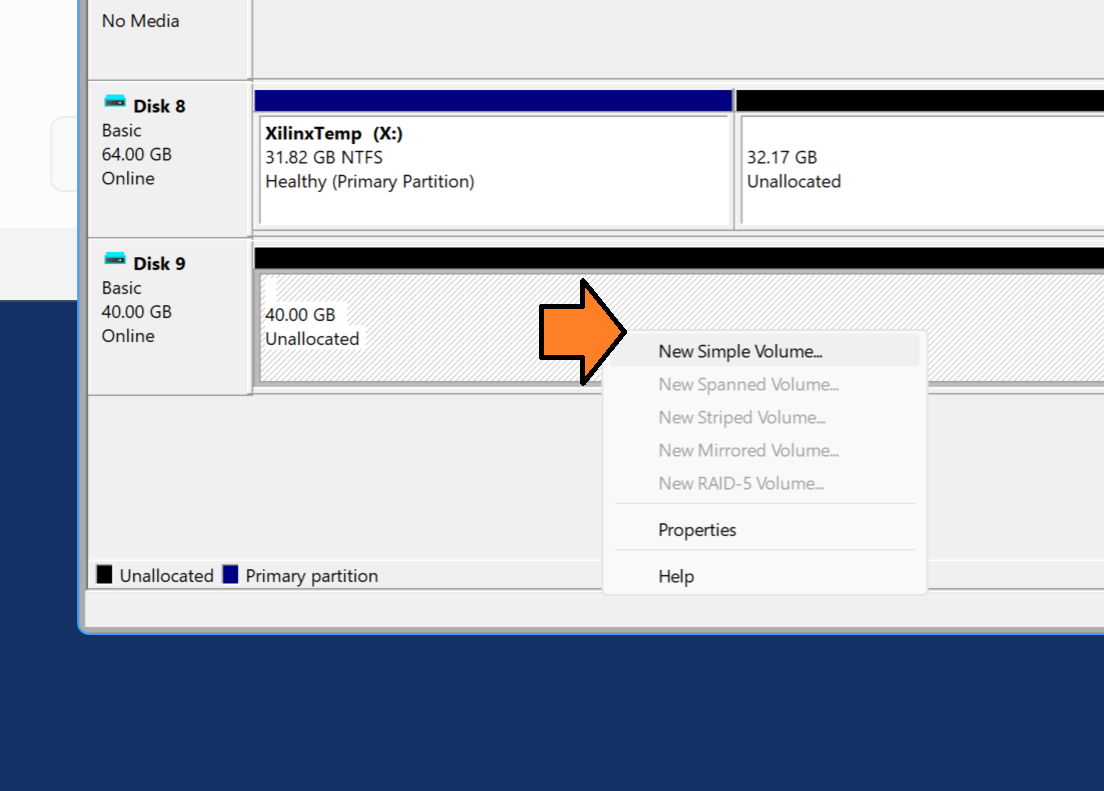
Task: Click the black bar above Disk 9 partition
Action: [679, 258]
